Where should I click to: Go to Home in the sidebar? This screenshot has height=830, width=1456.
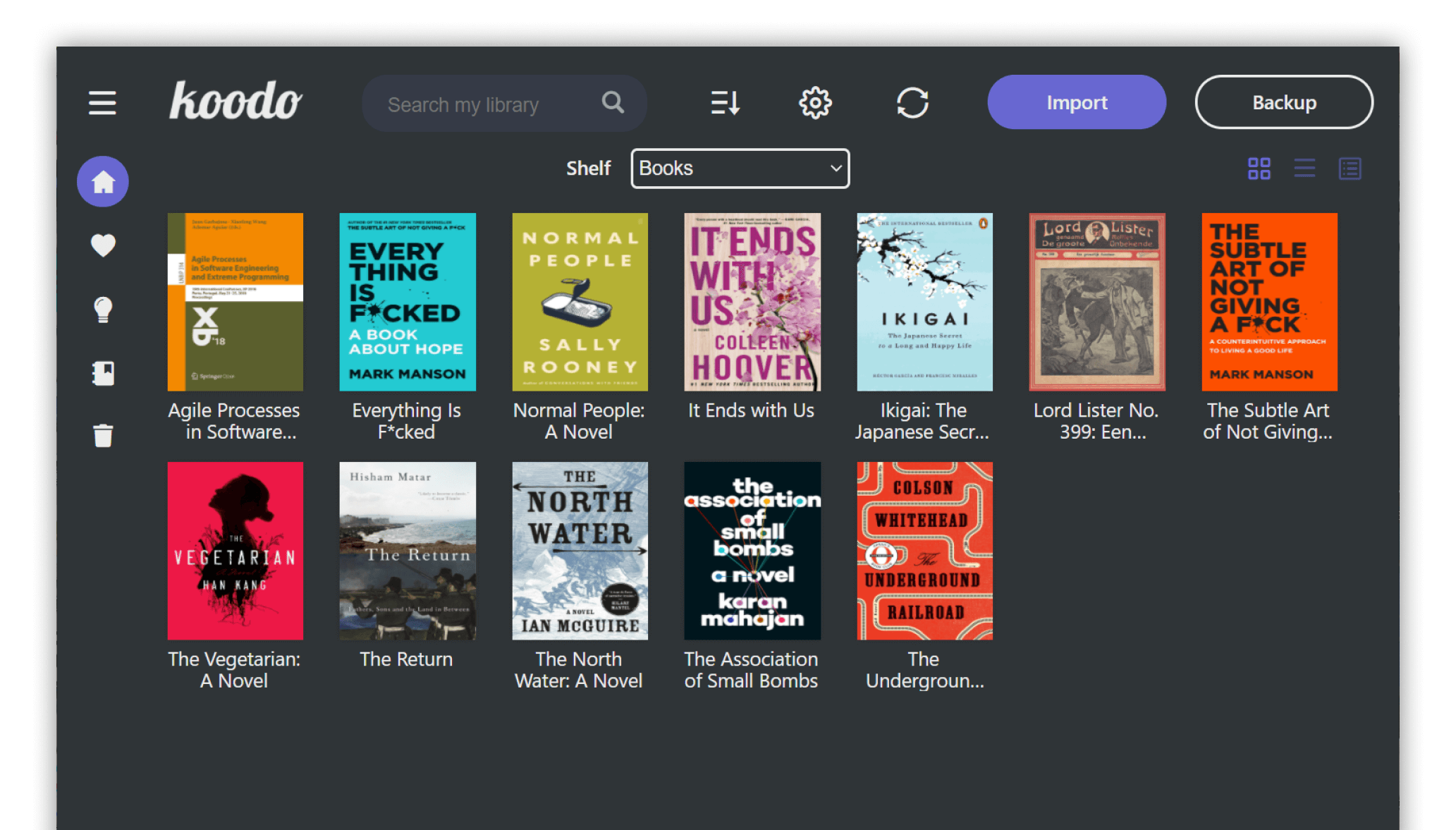point(103,182)
